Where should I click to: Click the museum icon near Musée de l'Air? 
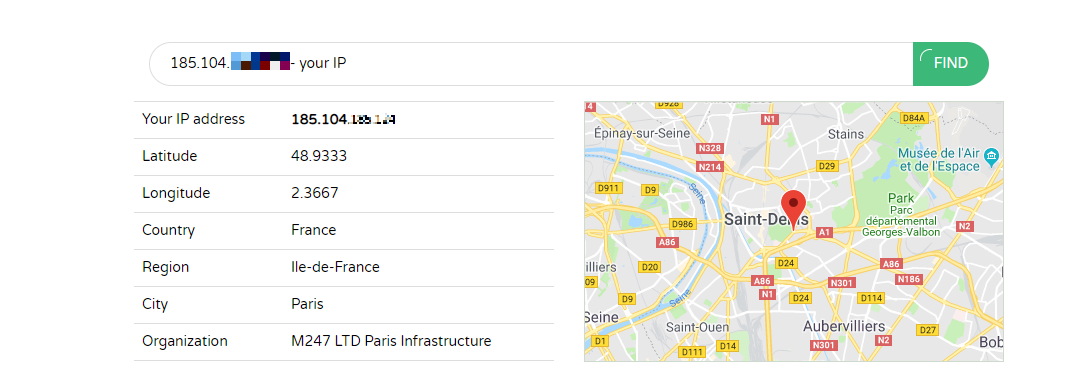click(991, 157)
